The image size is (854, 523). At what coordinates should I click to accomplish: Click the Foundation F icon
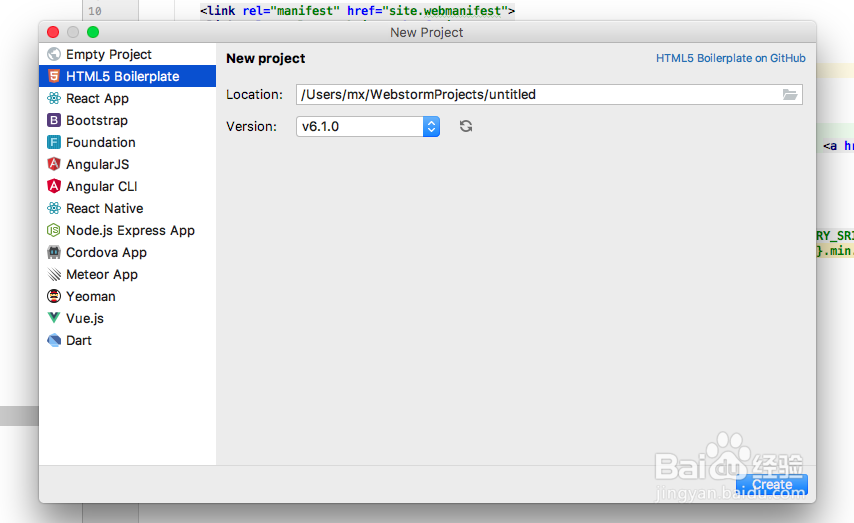(54, 142)
